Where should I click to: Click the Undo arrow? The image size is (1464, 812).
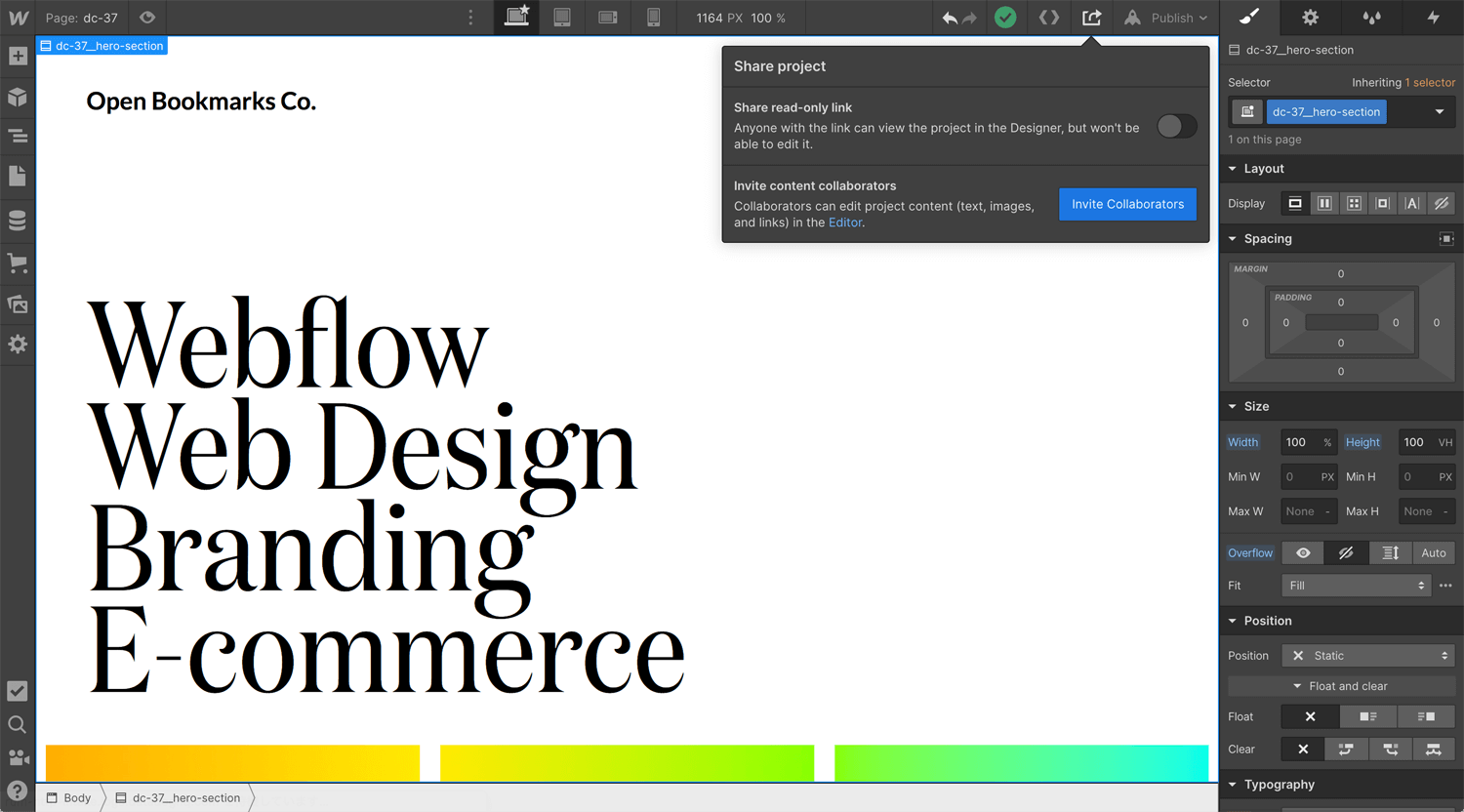pos(950,19)
